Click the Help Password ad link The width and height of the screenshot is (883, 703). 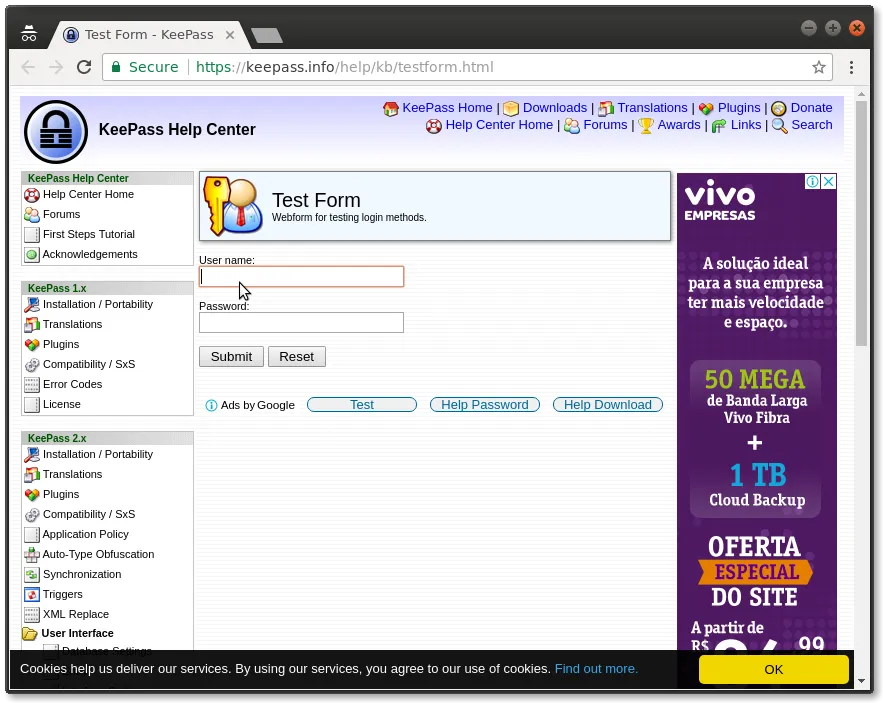[484, 405]
